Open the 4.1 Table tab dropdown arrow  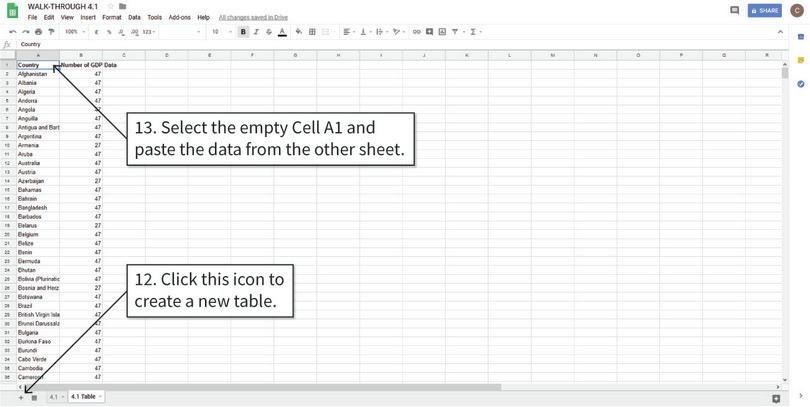pos(100,397)
